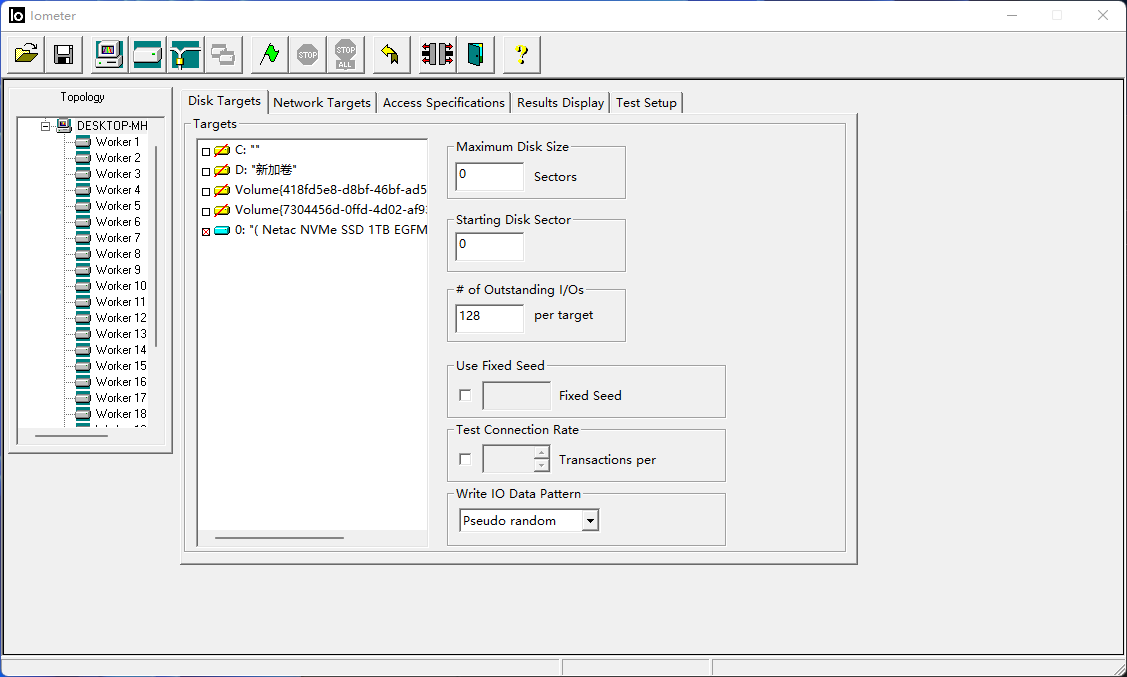
Task: Close the Iometer window
Action: pos(1103,15)
